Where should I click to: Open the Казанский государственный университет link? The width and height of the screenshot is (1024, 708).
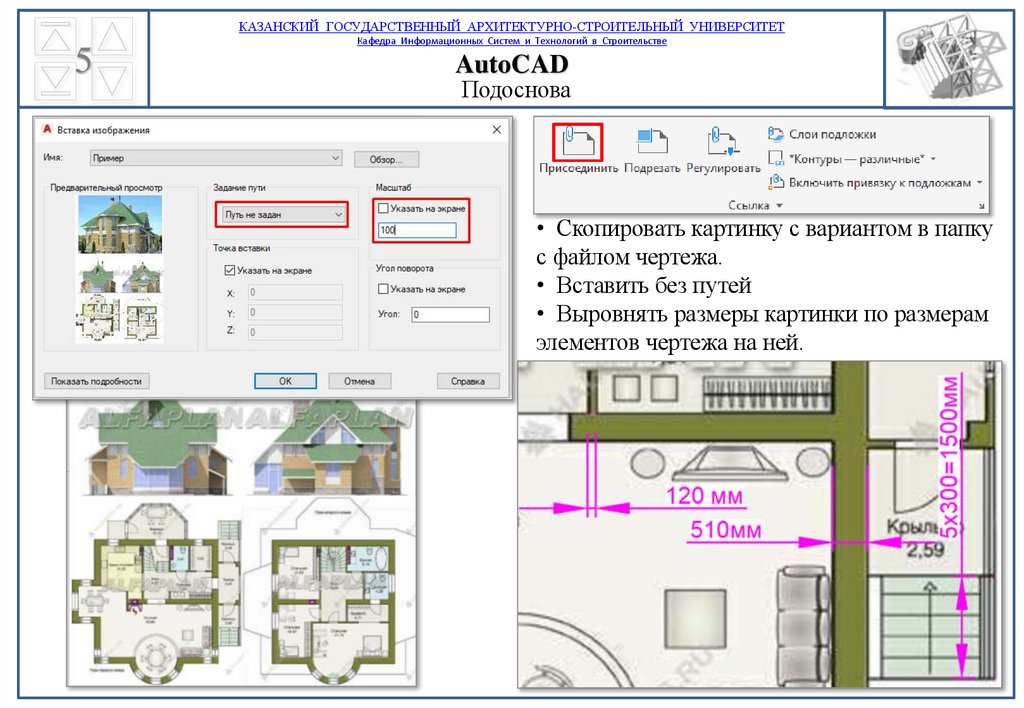(x=511, y=27)
